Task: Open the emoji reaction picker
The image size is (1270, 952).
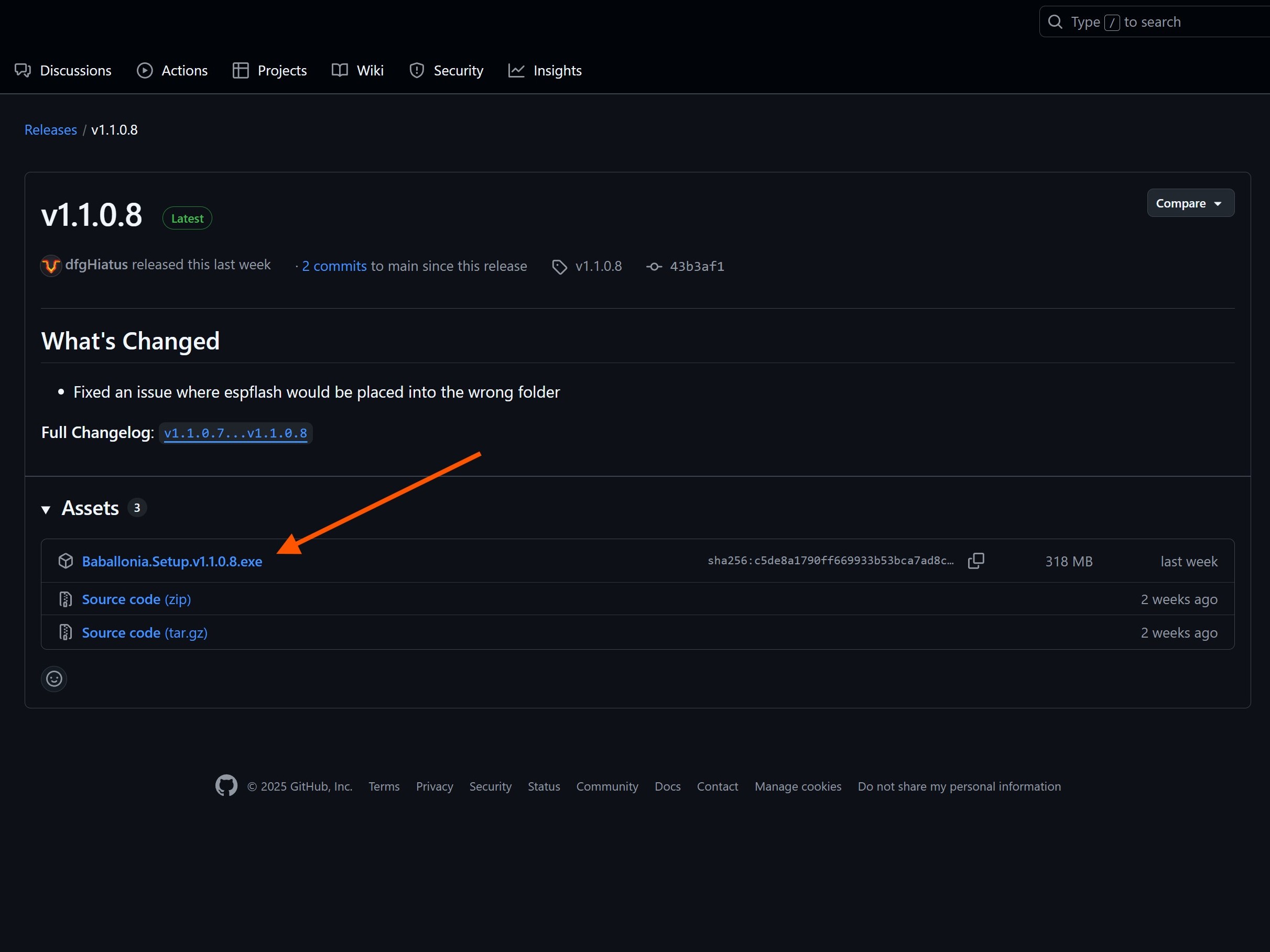Action: point(54,679)
